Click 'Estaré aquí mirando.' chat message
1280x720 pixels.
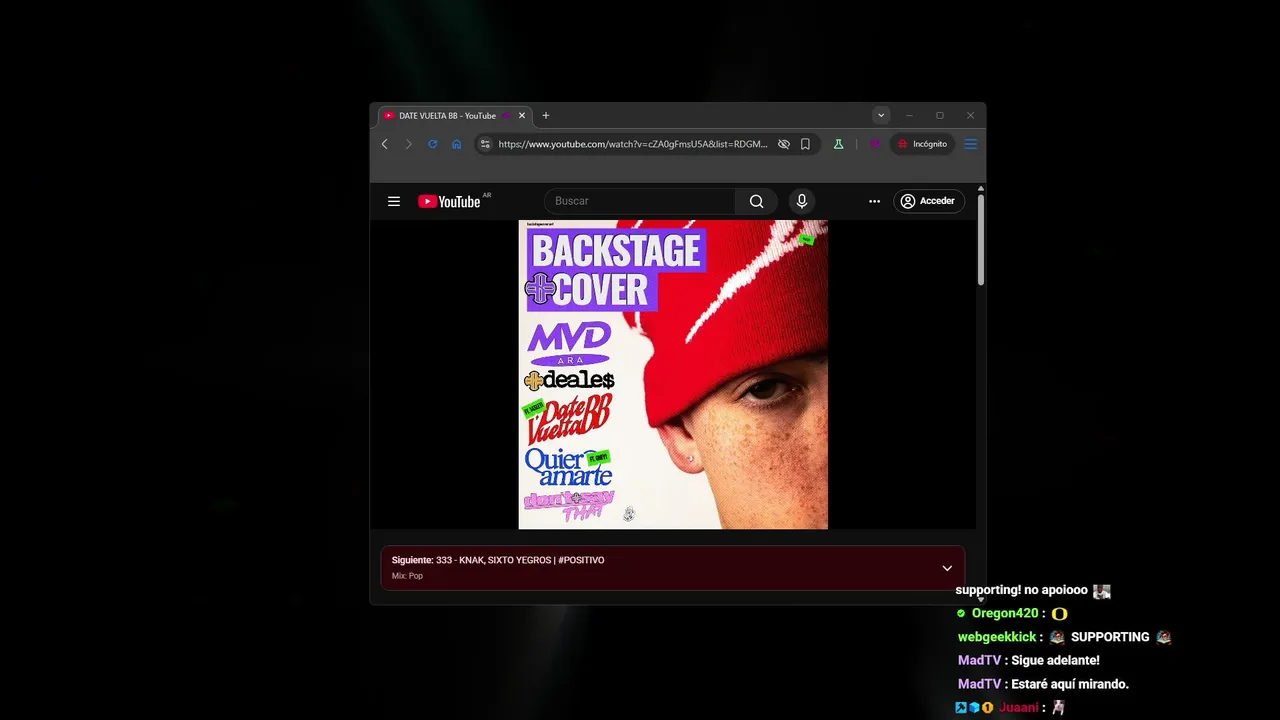[1070, 684]
